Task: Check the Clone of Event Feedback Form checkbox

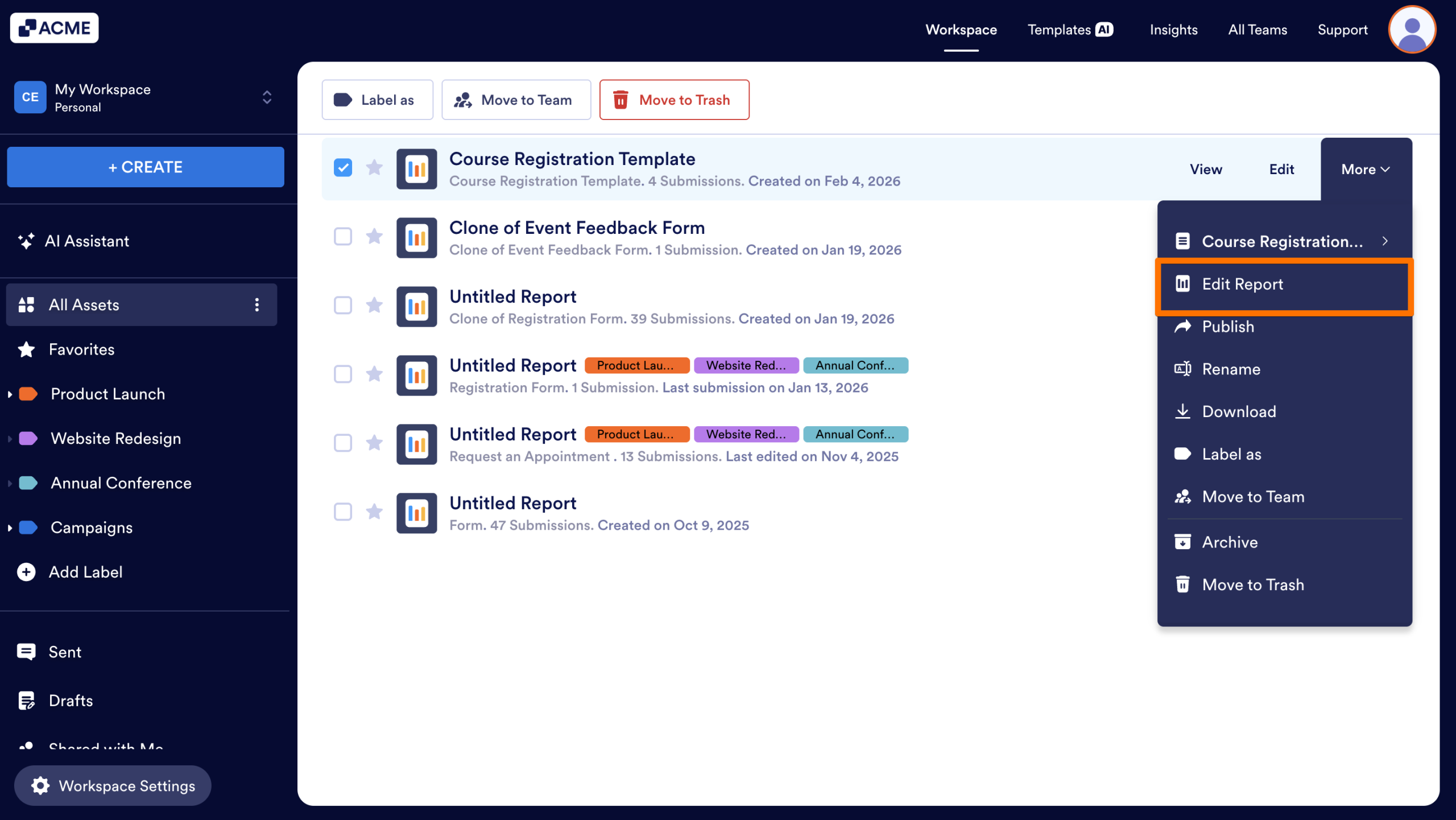Action: pyautogui.click(x=342, y=236)
